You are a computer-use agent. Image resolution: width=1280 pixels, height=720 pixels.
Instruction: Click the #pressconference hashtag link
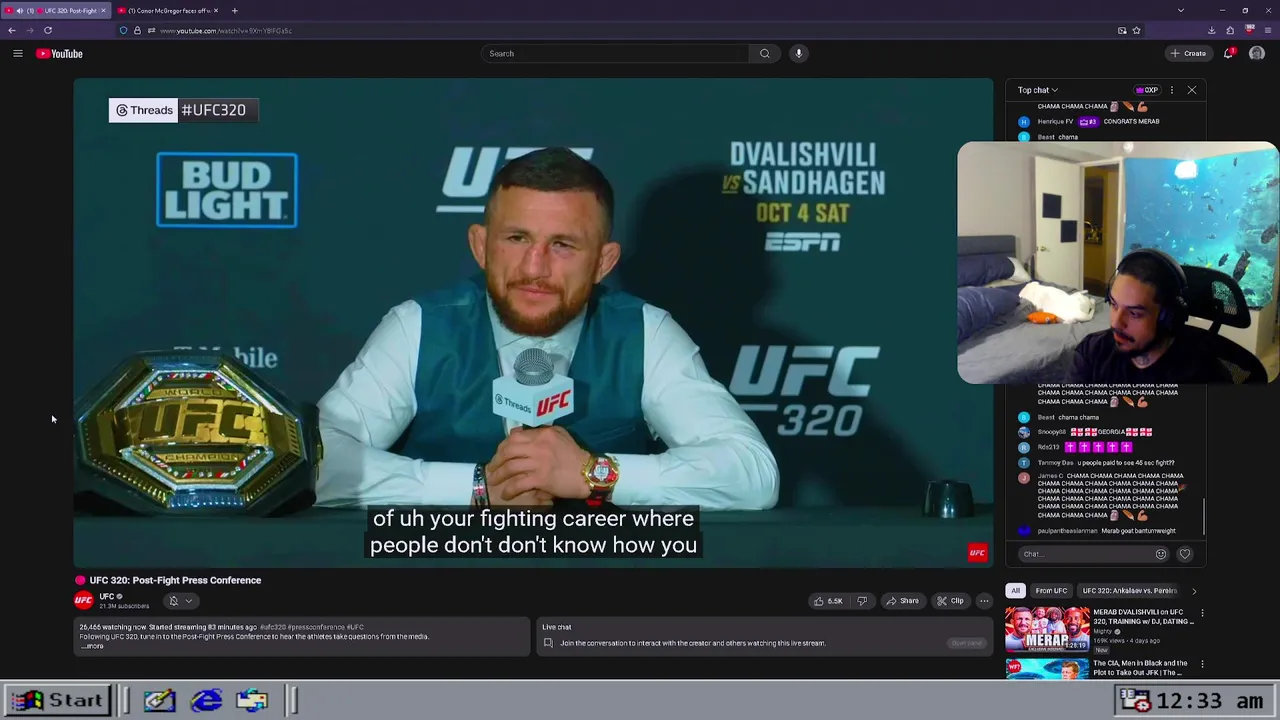click(x=316, y=627)
